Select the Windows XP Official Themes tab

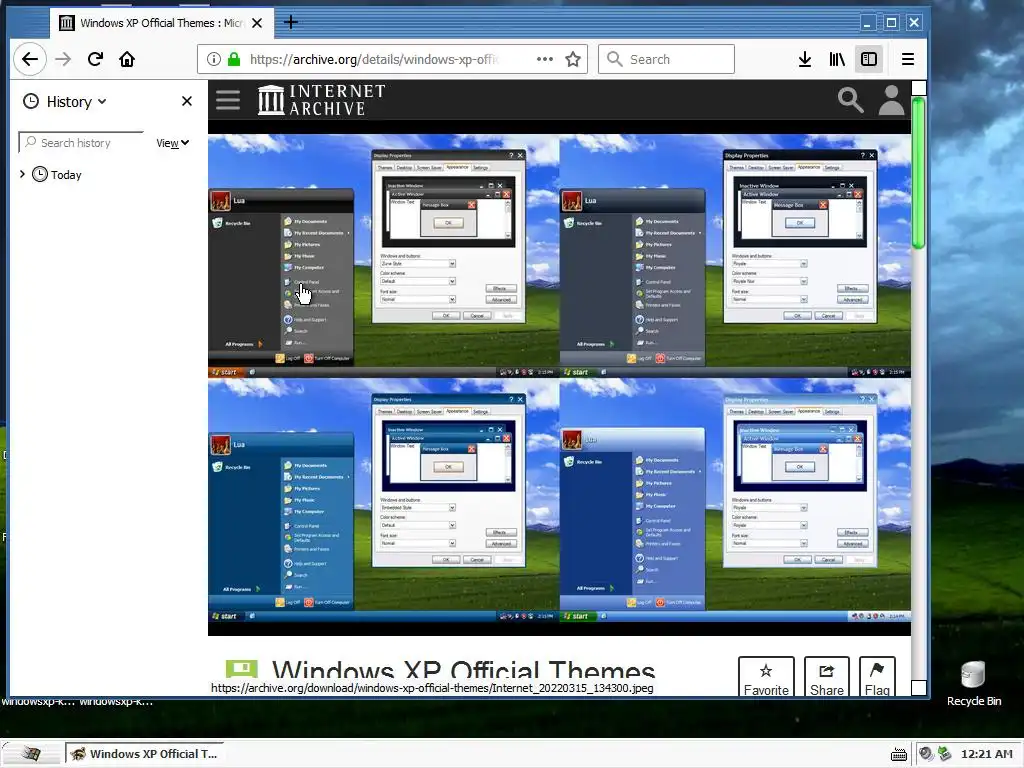click(x=161, y=23)
